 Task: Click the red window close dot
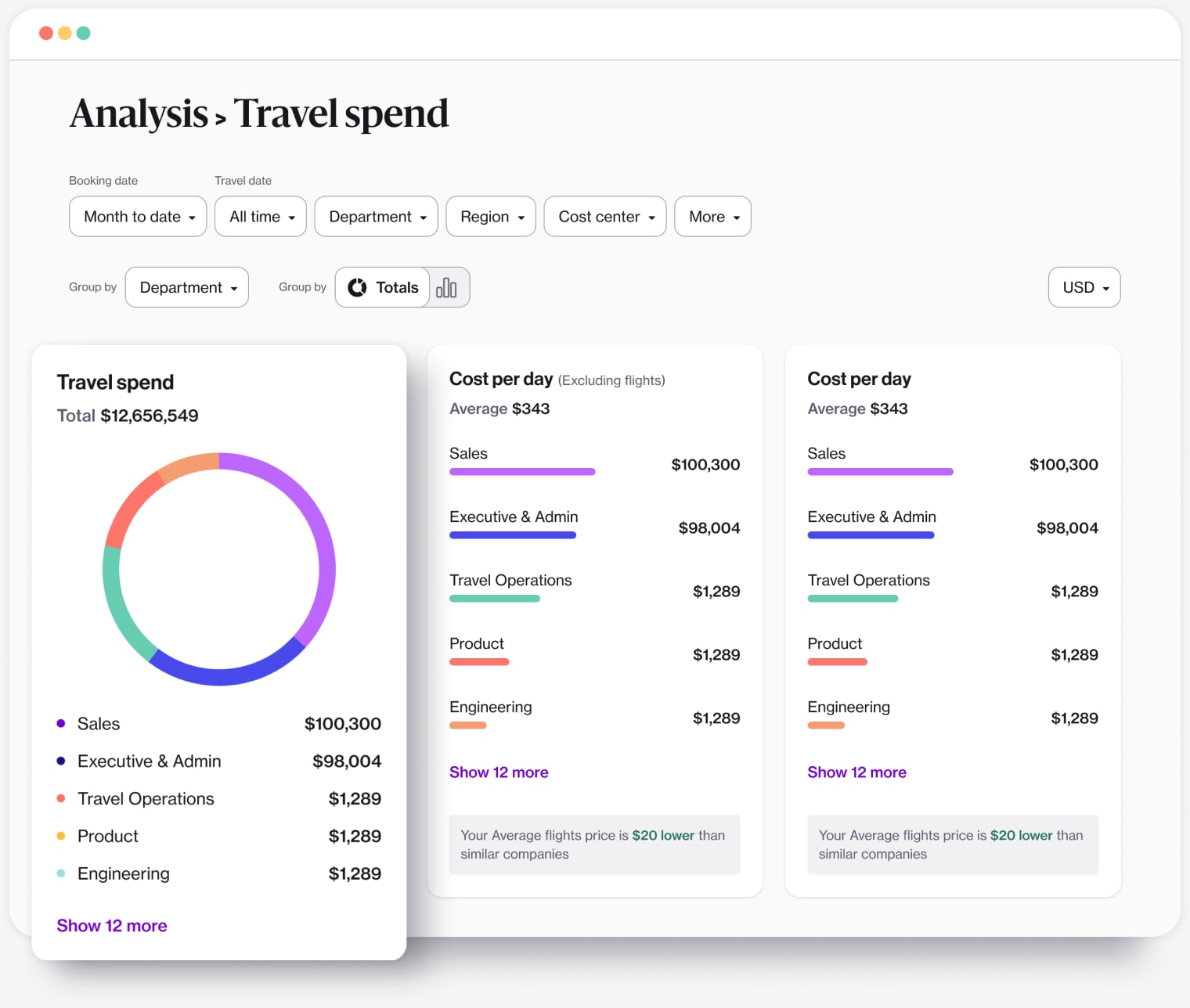point(46,33)
